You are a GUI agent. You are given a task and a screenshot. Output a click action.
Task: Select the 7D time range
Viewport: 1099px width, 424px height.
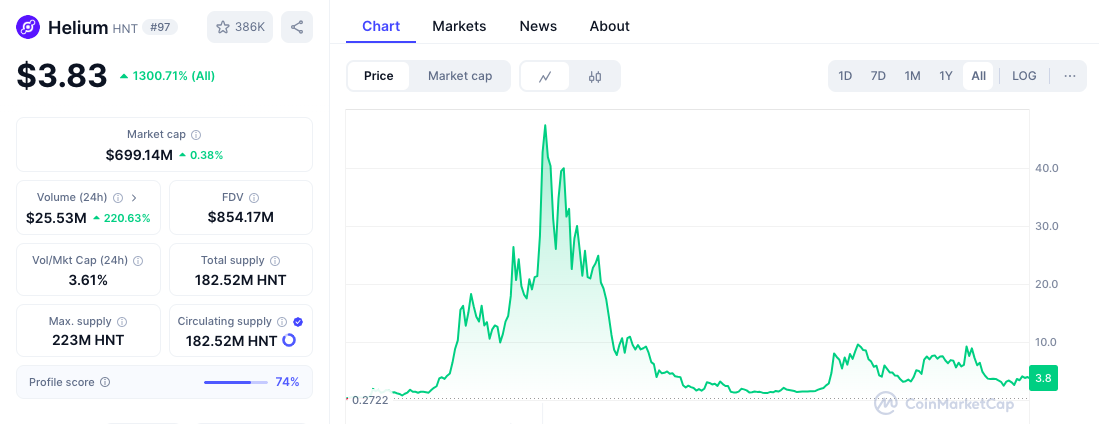[878, 76]
